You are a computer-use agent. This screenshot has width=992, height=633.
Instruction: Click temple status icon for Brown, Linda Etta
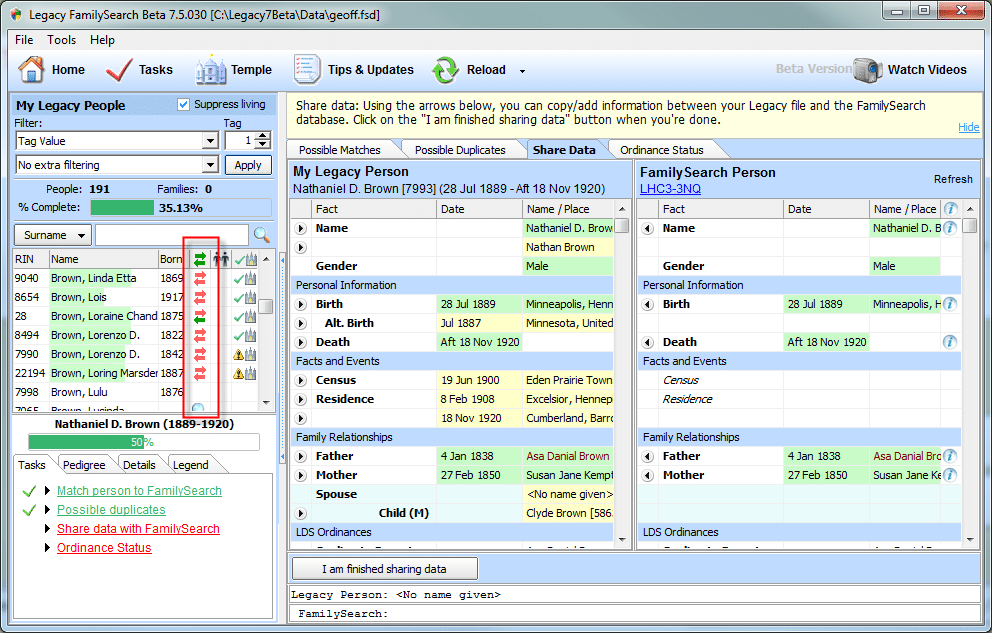pos(245,278)
